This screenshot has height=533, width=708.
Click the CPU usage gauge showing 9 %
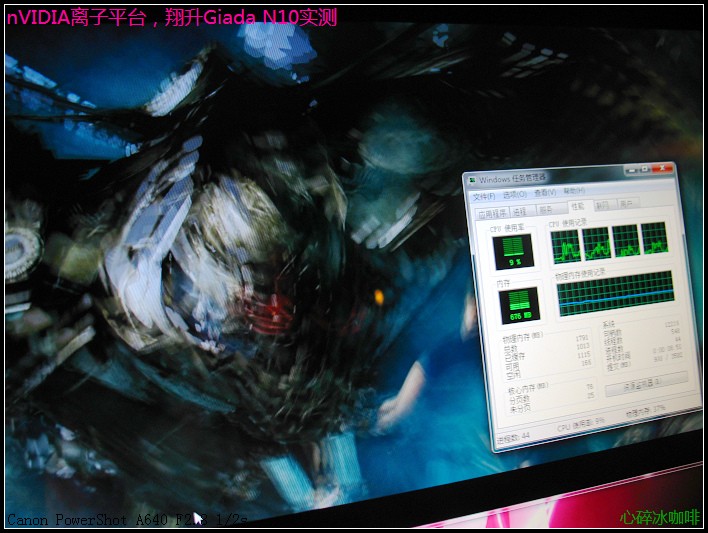513,252
